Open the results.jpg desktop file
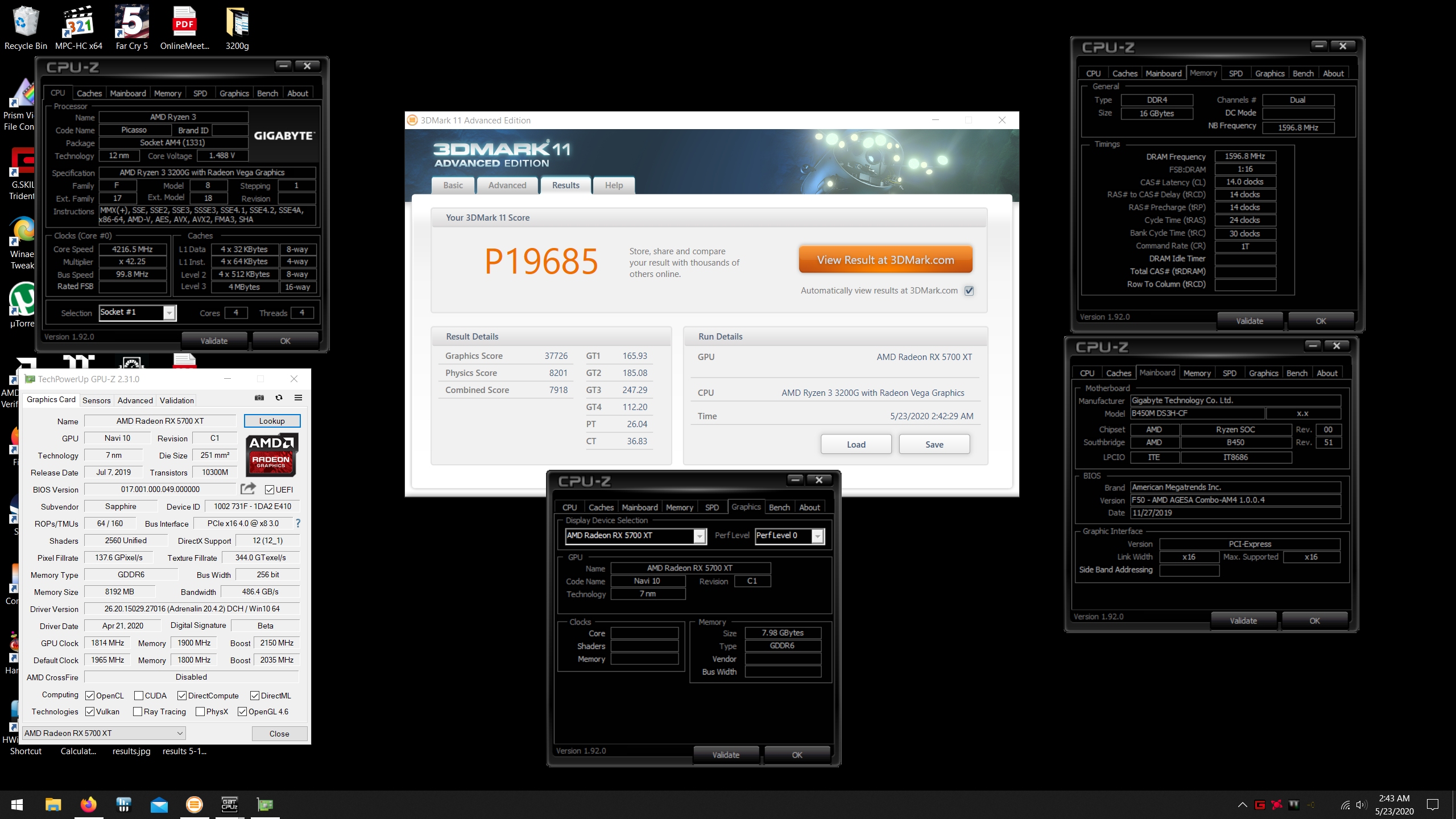Image resolution: width=1456 pixels, height=819 pixels. click(x=131, y=751)
